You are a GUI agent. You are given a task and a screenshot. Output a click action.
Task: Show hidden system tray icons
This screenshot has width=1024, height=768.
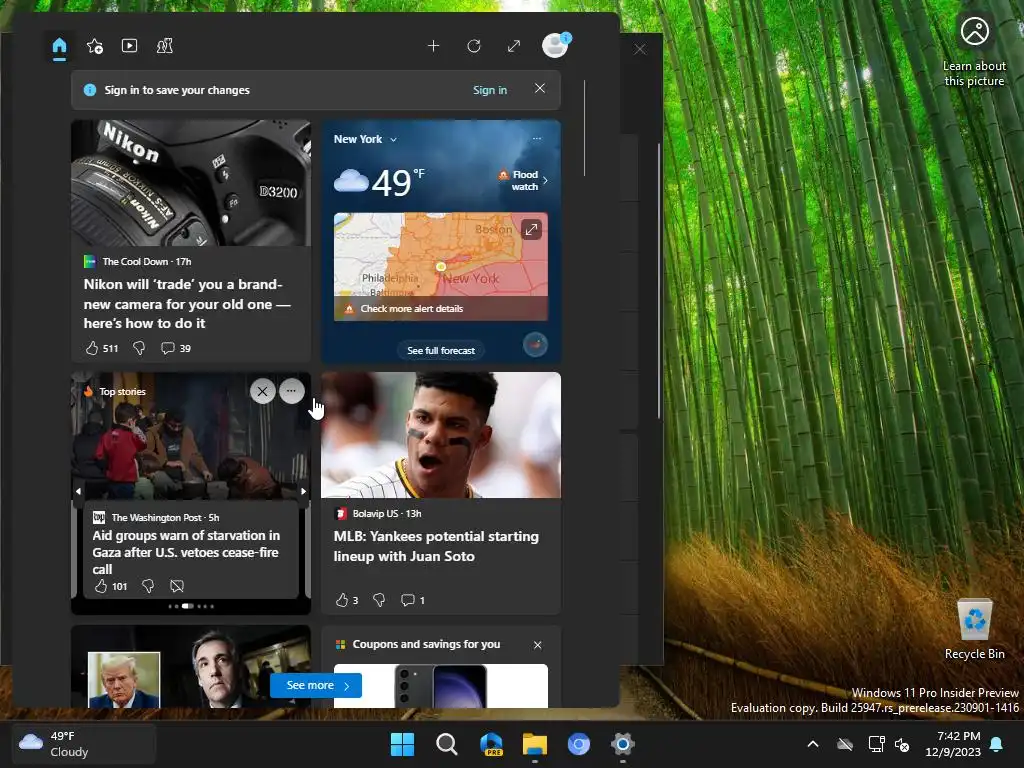click(x=813, y=744)
